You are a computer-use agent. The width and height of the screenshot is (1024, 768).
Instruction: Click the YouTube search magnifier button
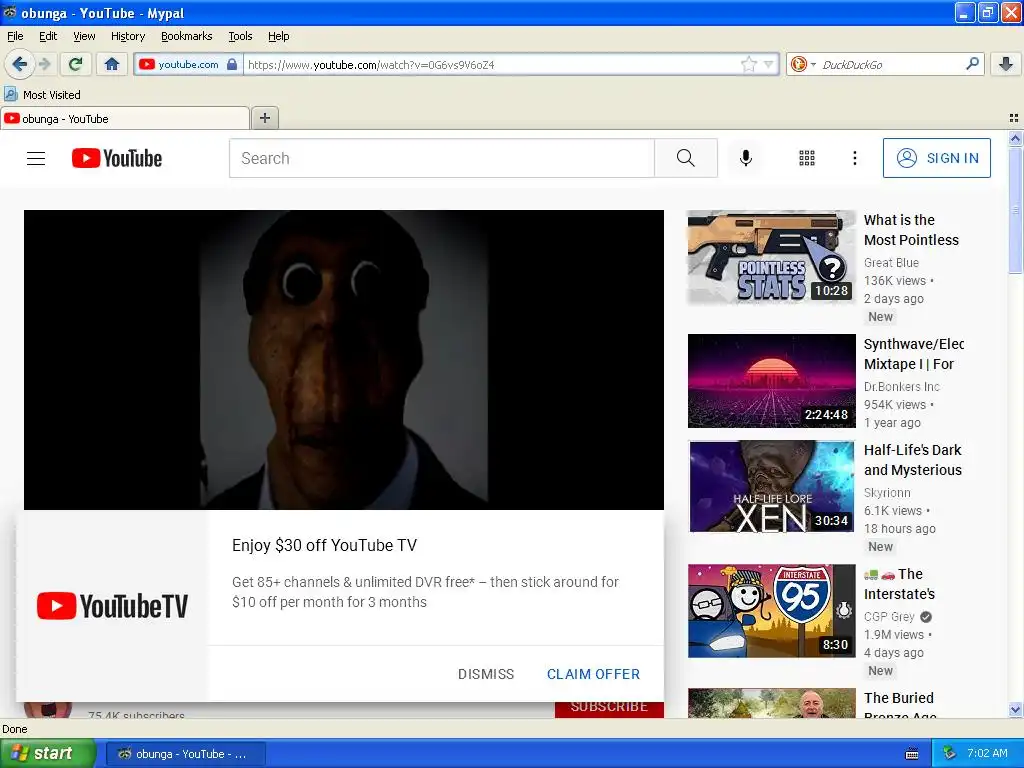tap(686, 158)
